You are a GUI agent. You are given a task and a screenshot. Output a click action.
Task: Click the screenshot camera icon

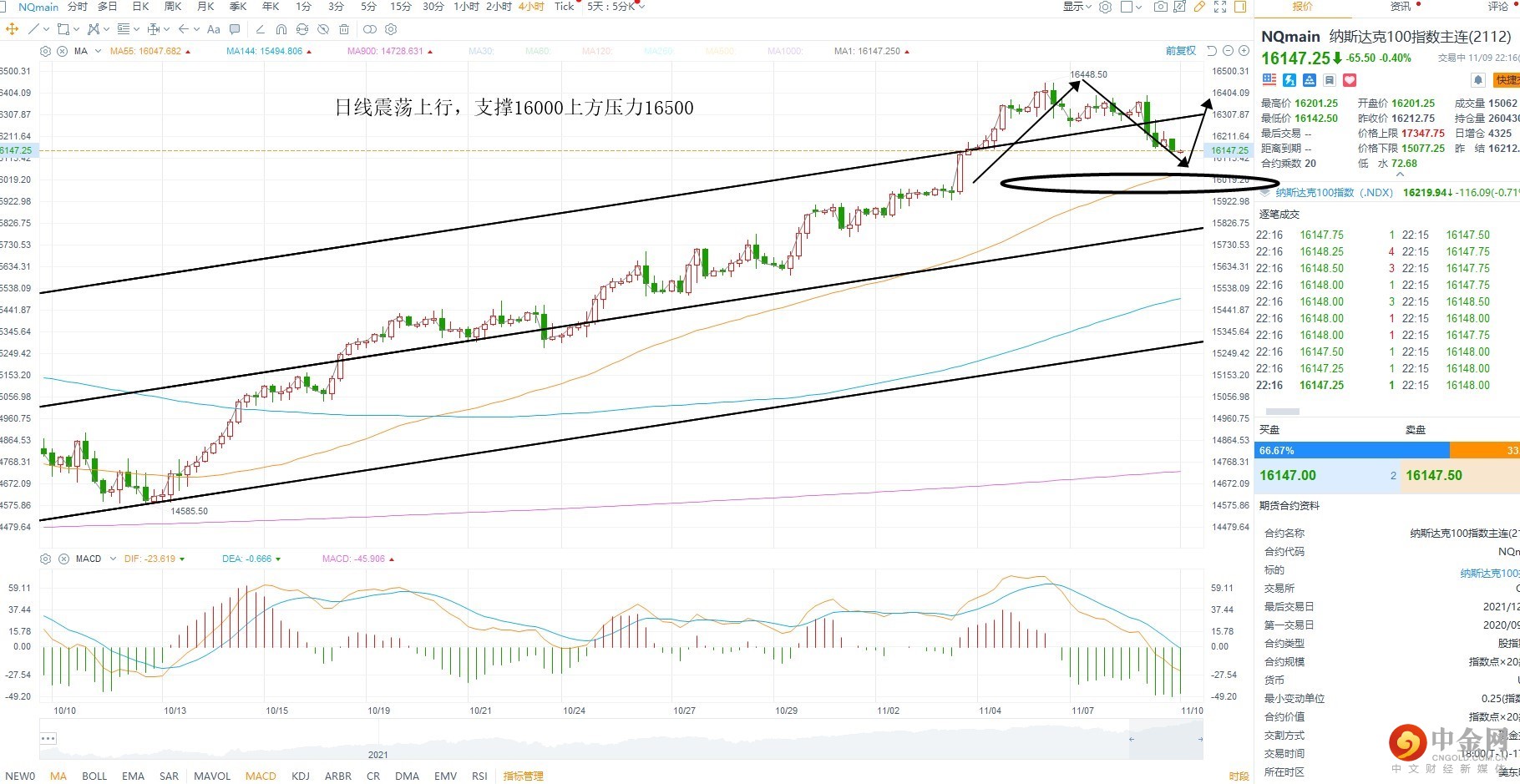(x=1160, y=7)
